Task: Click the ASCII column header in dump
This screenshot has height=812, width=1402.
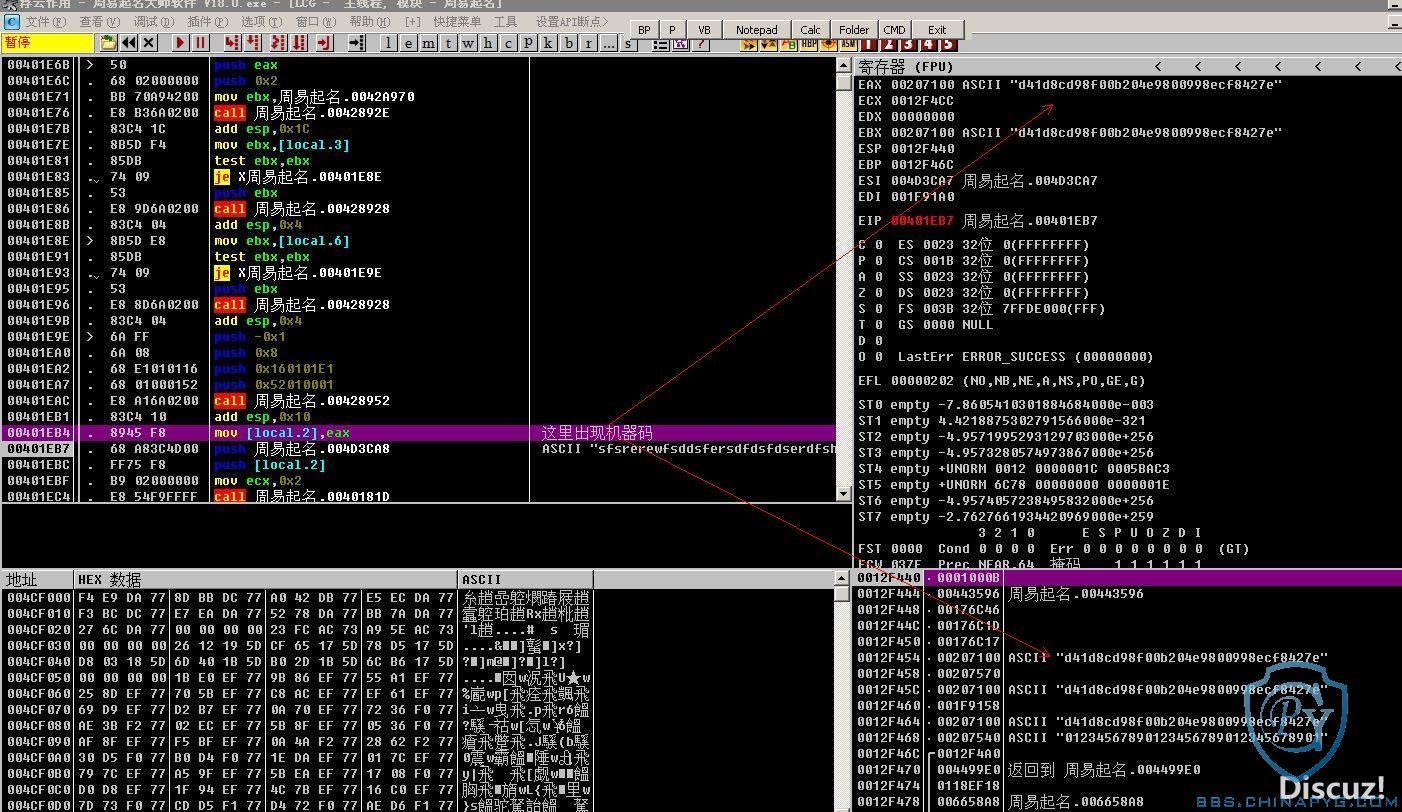Action: click(526, 579)
